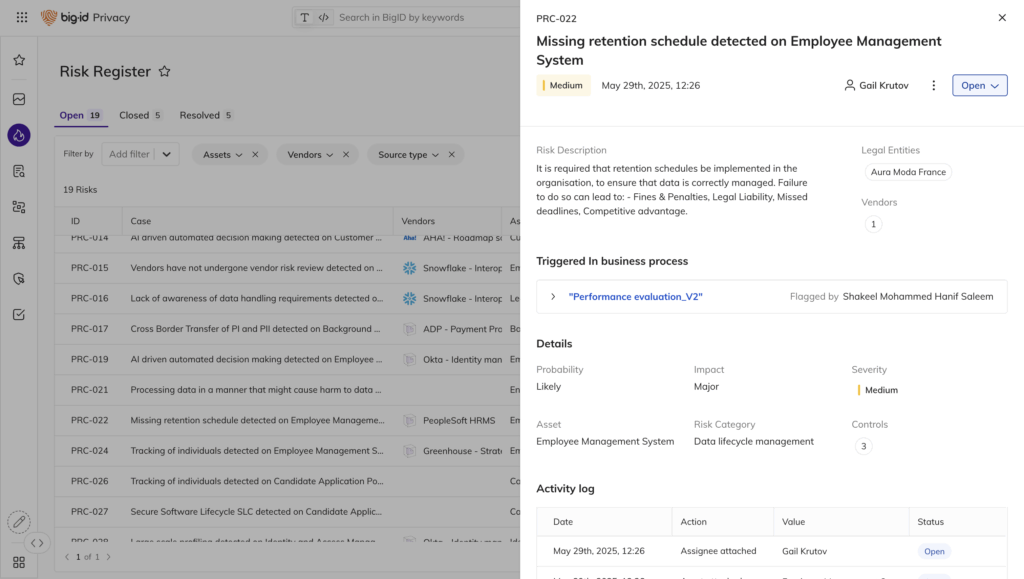Switch search to code mode toggle
The width and height of the screenshot is (1024, 579).
[323, 18]
